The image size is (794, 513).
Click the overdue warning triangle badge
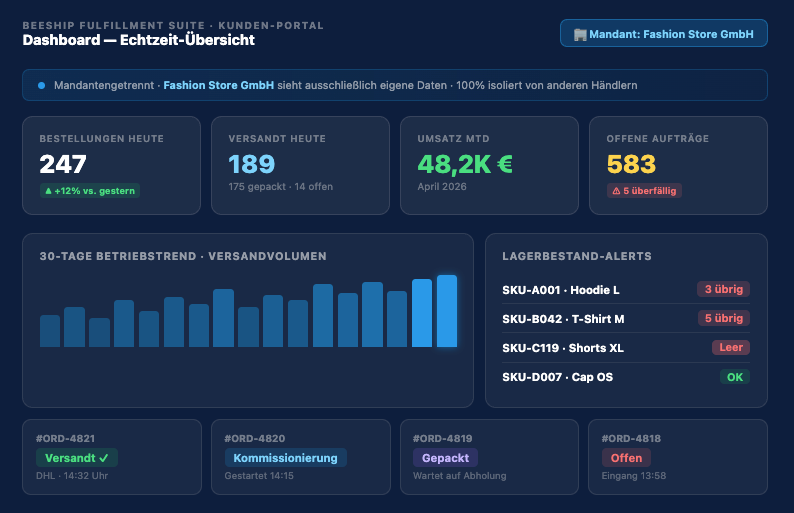pyautogui.click(x=645, y=191)
